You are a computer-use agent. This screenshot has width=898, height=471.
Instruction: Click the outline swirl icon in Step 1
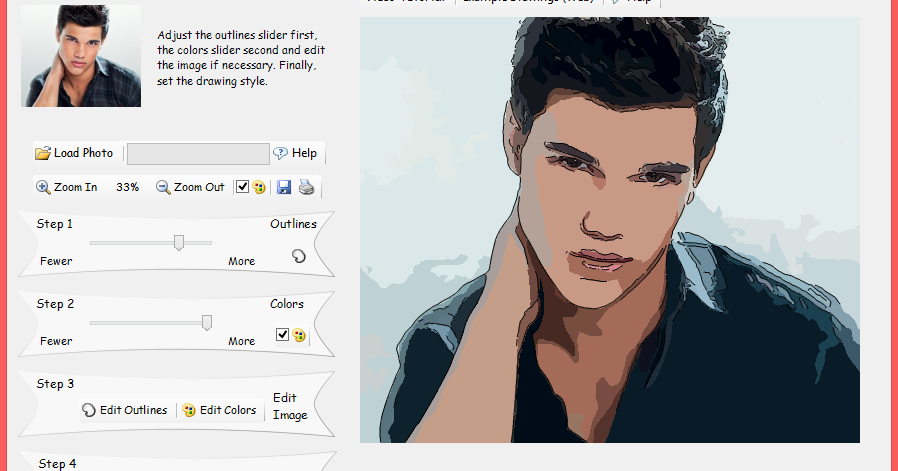[298, 256]
